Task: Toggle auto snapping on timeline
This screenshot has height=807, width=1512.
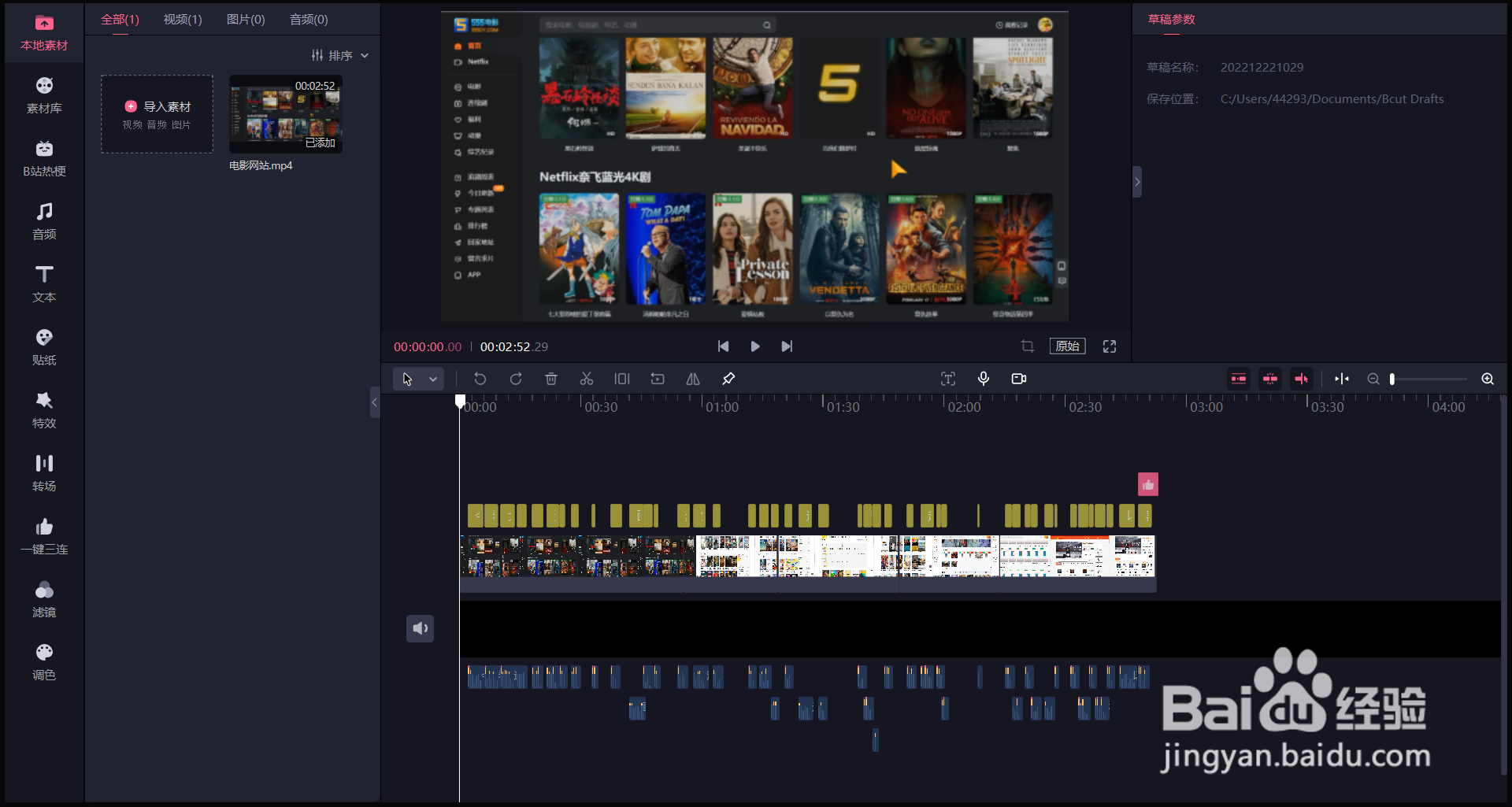Action: click(1270, 379)
